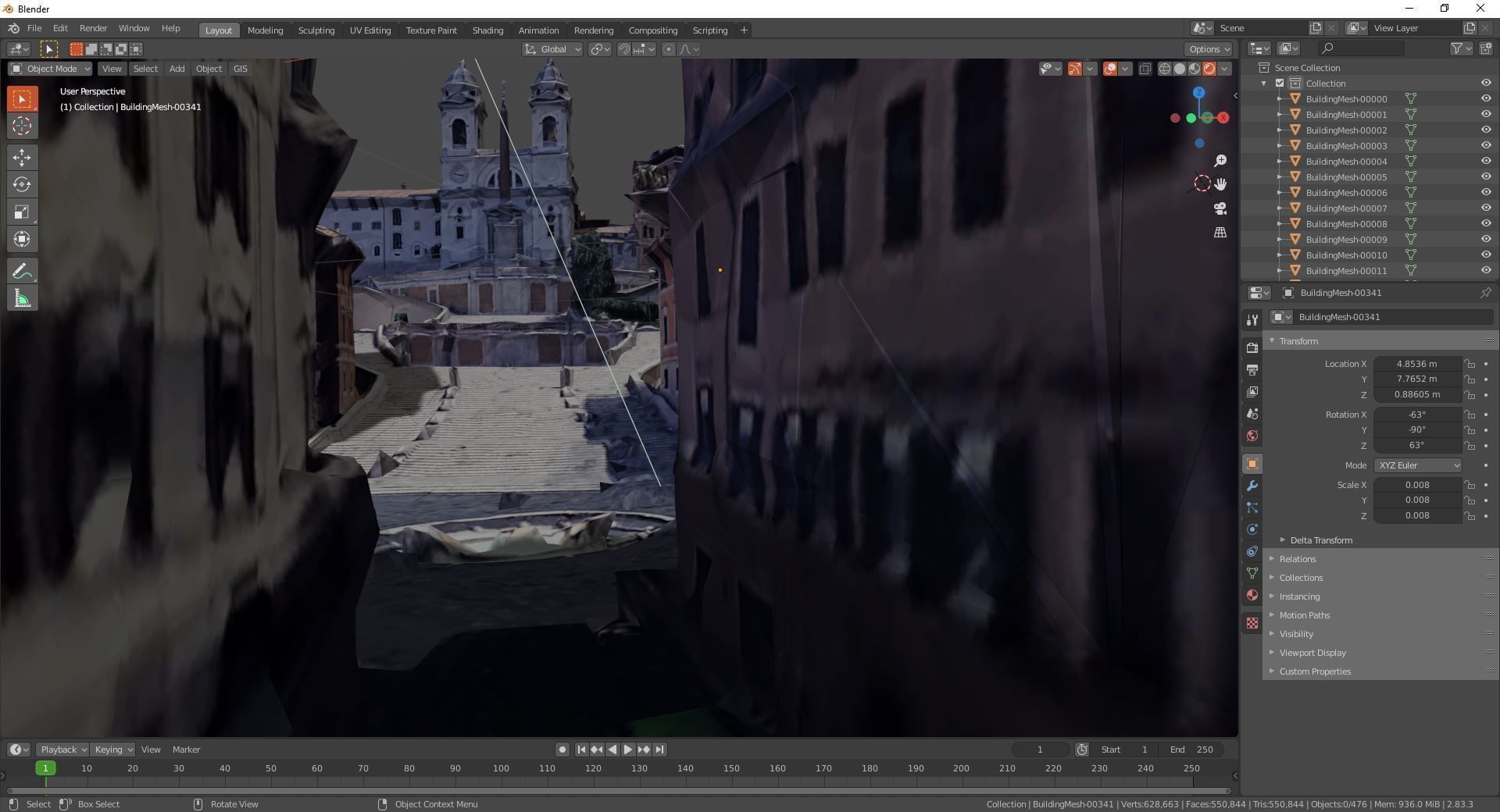Open the Render menu
1500x812 pixels.
93,28
